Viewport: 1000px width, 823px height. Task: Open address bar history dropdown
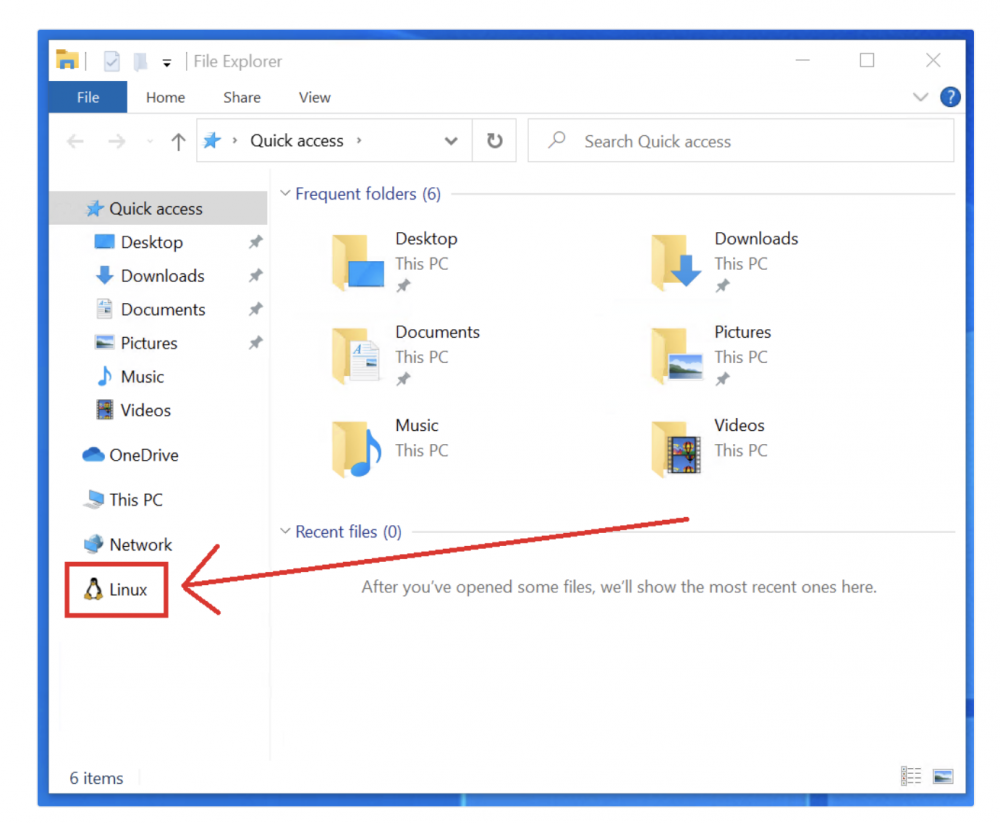(x=451, y=141)
